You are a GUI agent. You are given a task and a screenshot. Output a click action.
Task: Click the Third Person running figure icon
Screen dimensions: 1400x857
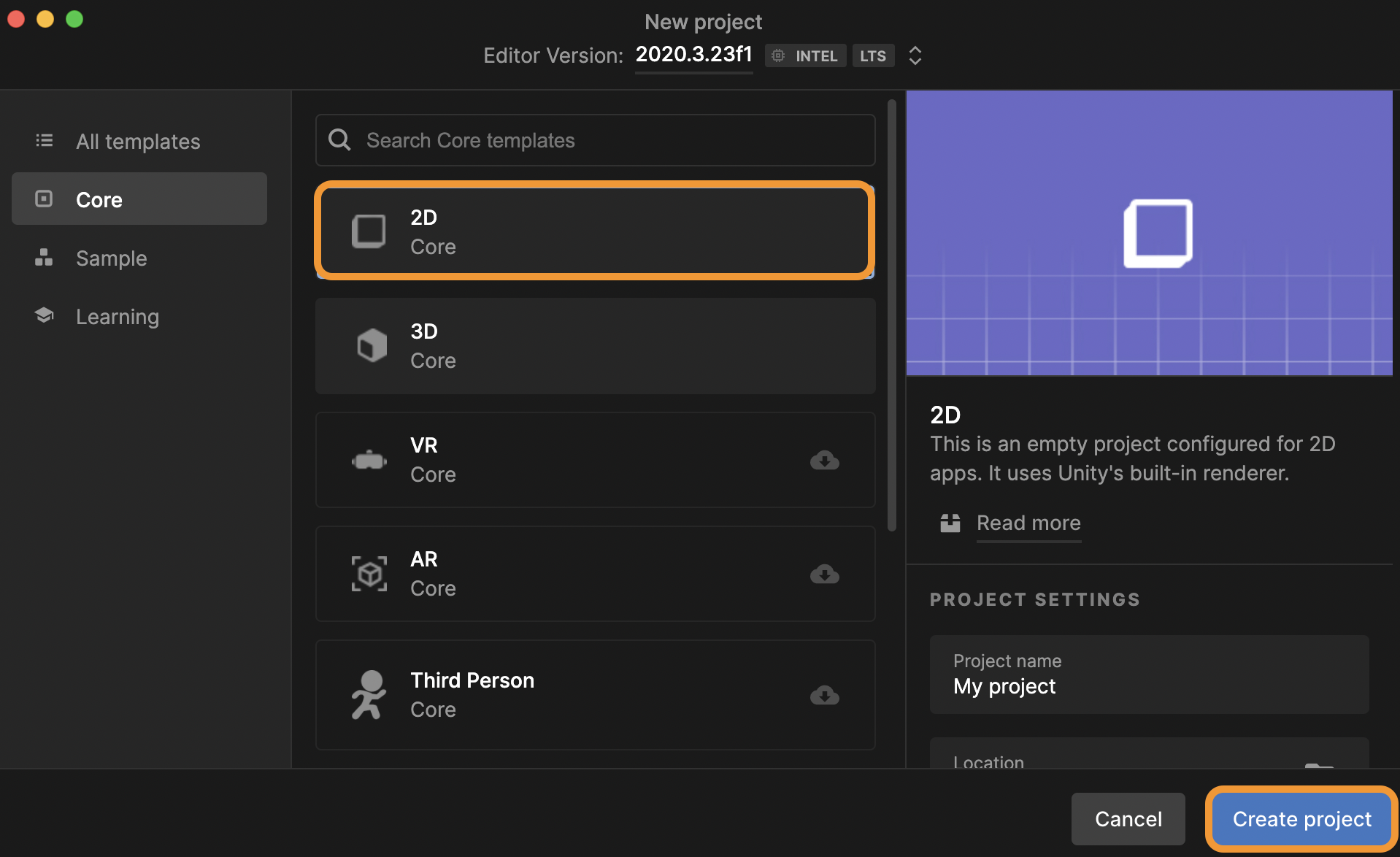[x=369, y=695]
